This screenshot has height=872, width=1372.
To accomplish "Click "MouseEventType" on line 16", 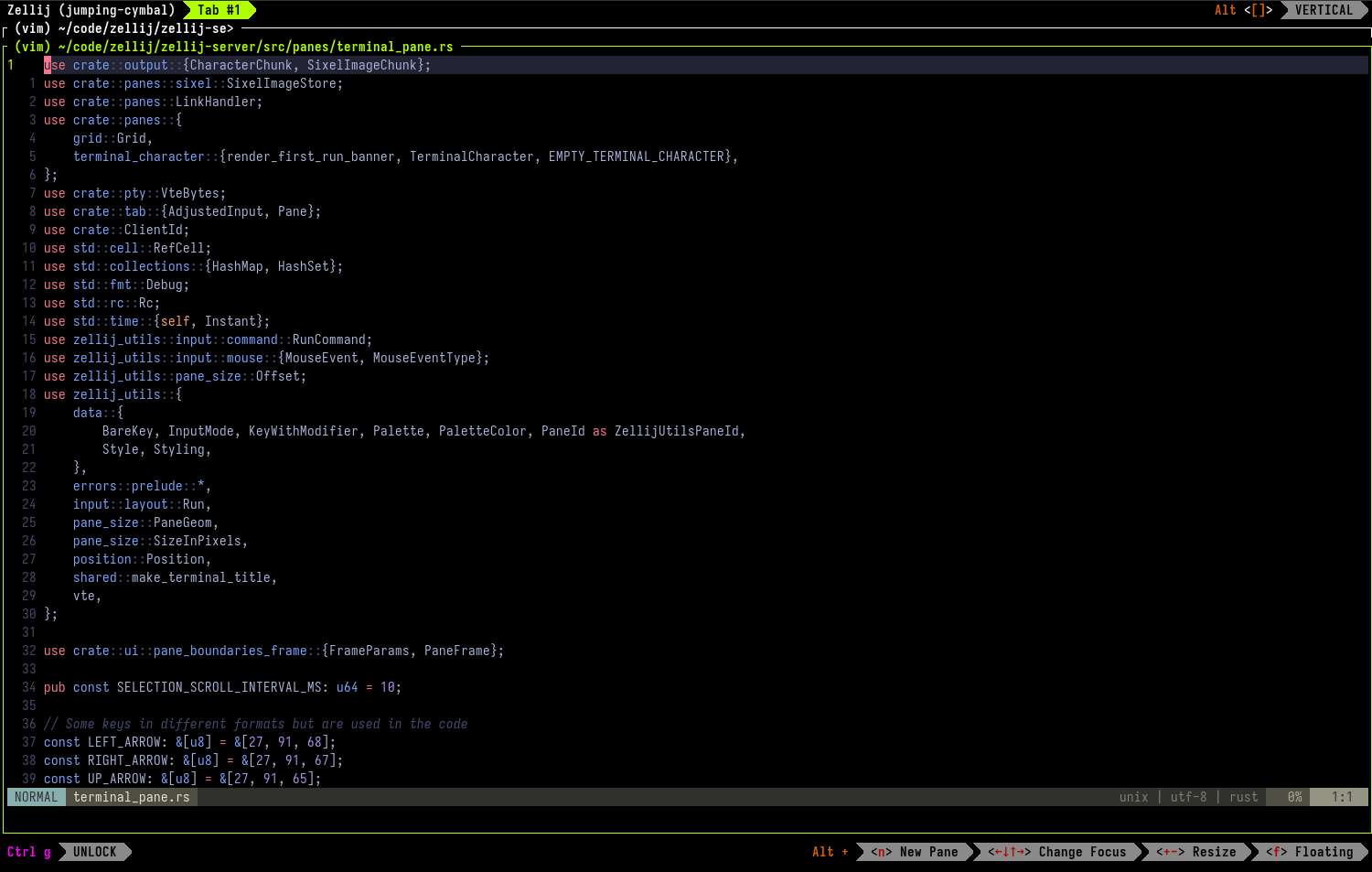I will (x=424, y=358).
